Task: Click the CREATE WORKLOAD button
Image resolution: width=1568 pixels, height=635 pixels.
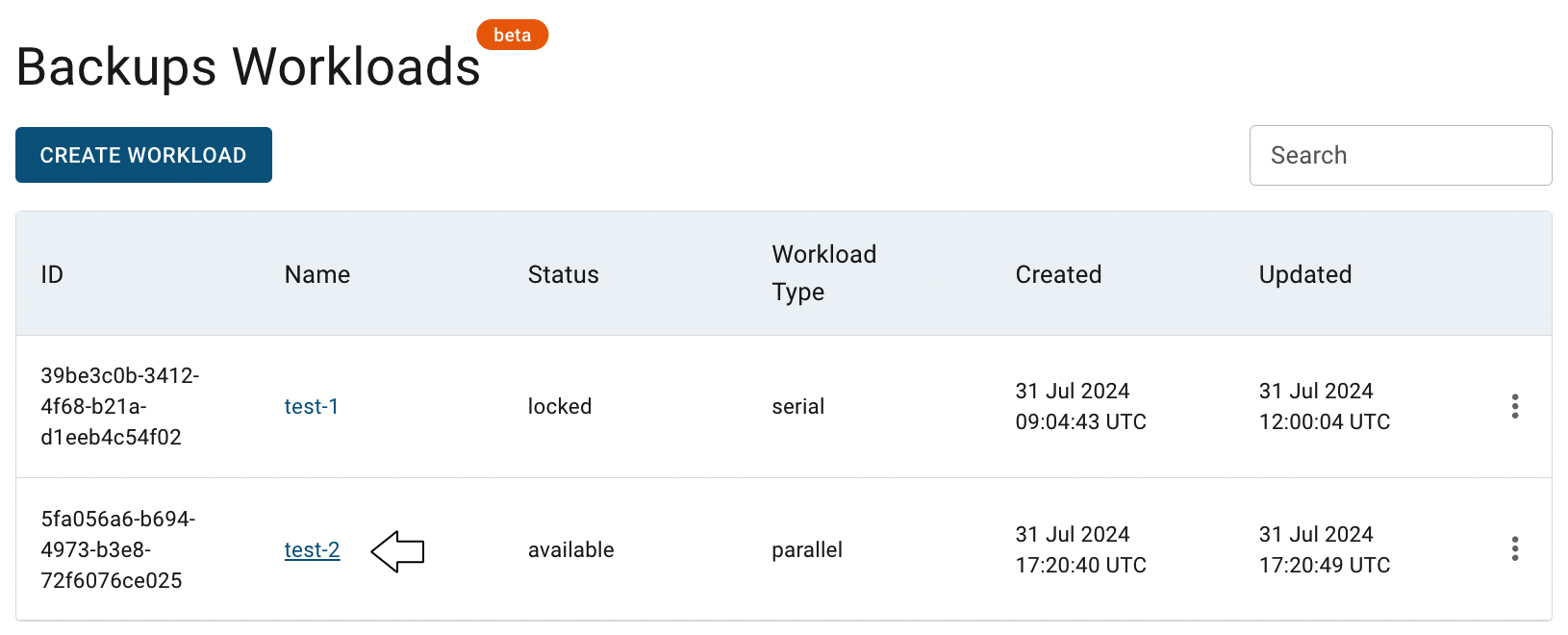Action: tap(143, 155)
